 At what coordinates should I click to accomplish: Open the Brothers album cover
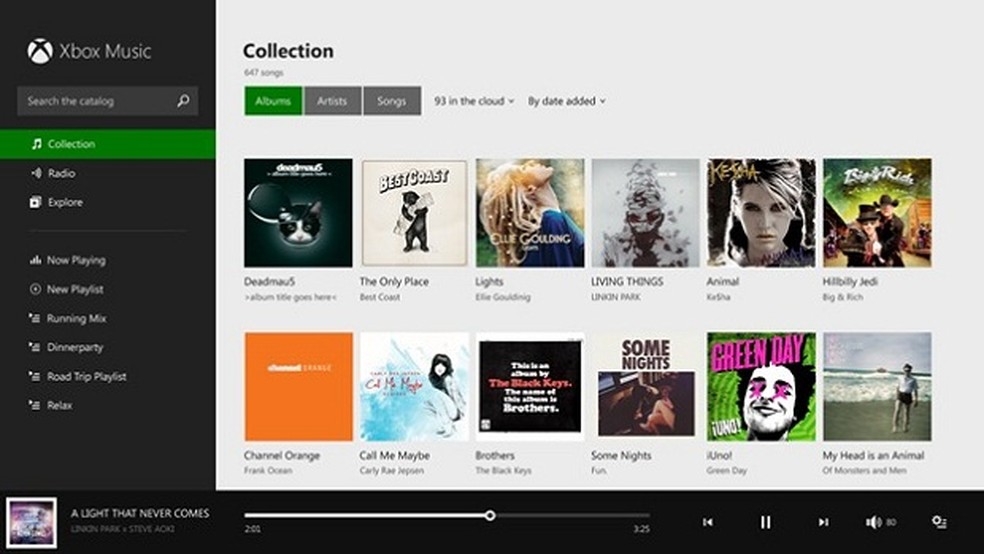tap(530, 386)
